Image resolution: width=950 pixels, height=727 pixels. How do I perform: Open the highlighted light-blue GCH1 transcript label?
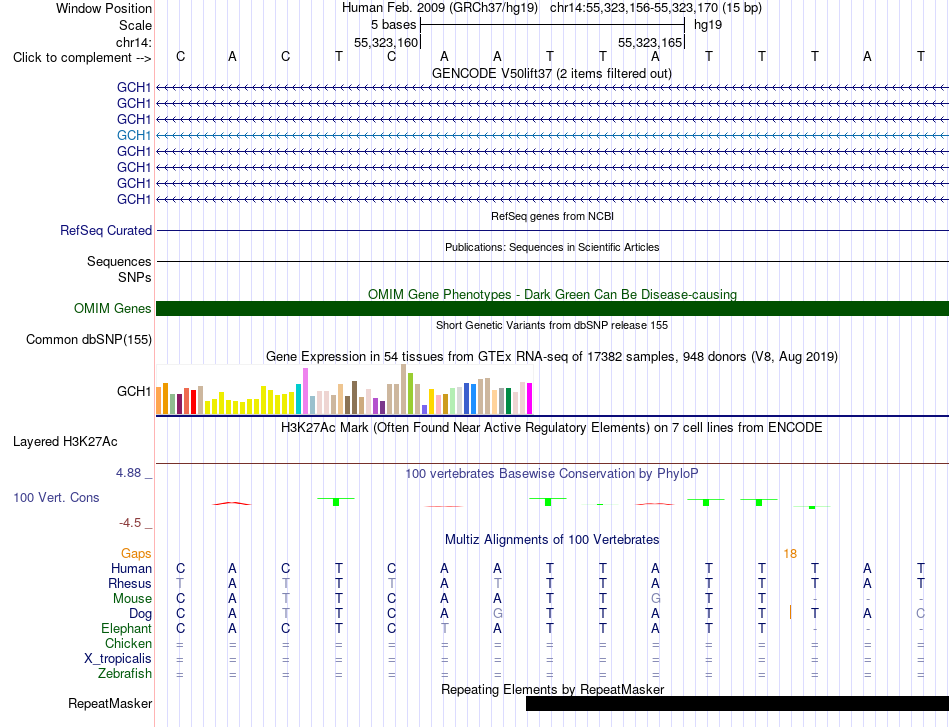(134, 135)
